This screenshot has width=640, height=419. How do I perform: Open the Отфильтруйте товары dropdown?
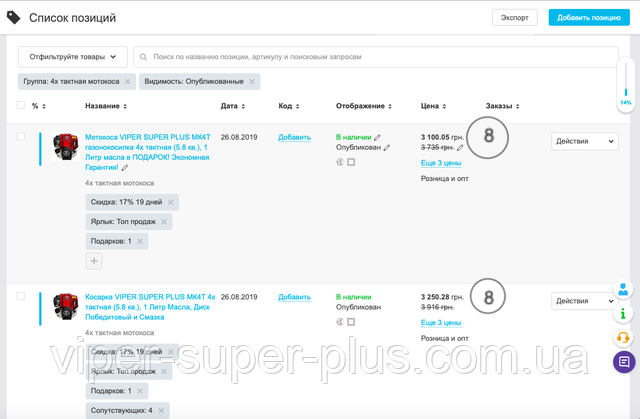(x=73, y=57)
